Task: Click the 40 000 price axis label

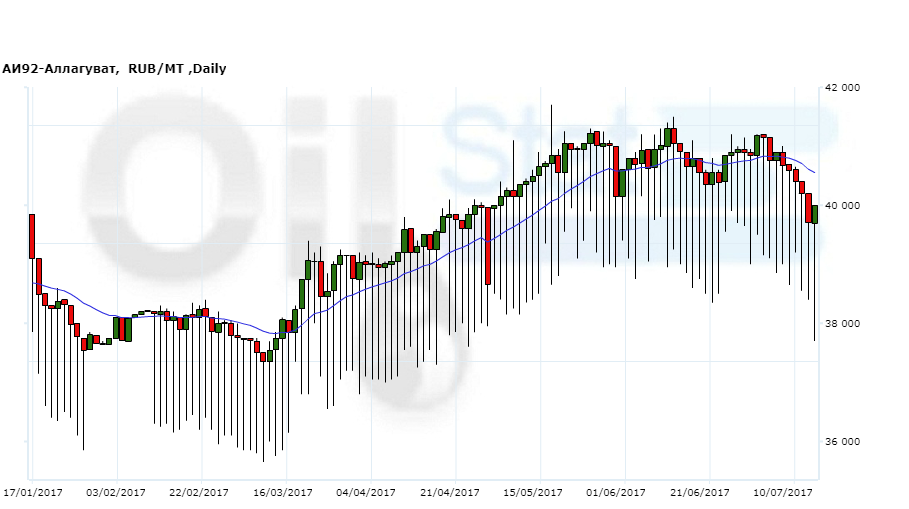Action: coord(842,206)
